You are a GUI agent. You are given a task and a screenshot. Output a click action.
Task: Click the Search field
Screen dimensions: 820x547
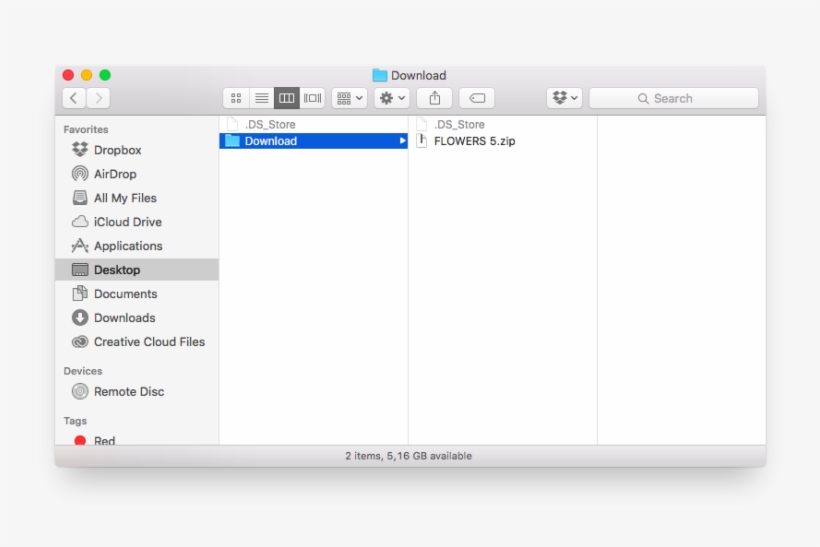coord(673,98)
